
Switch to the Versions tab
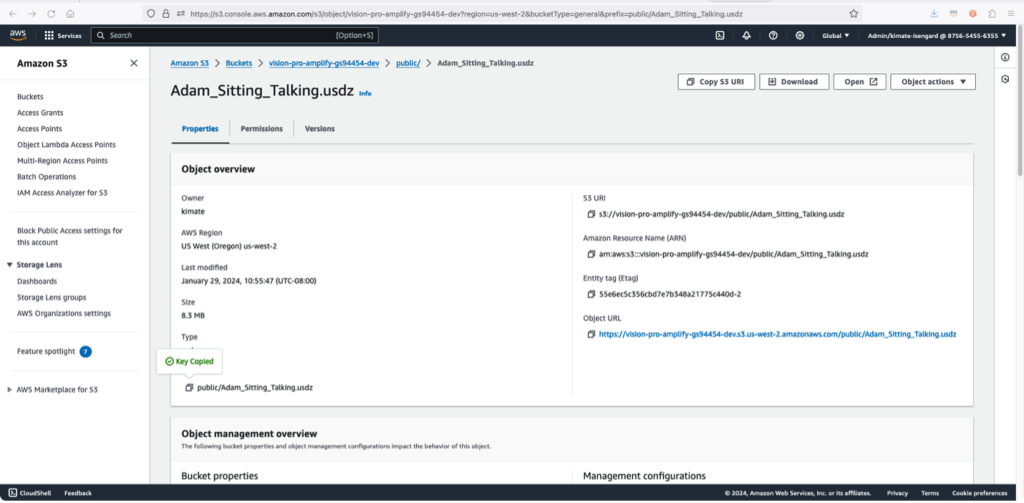pos(319,129)
